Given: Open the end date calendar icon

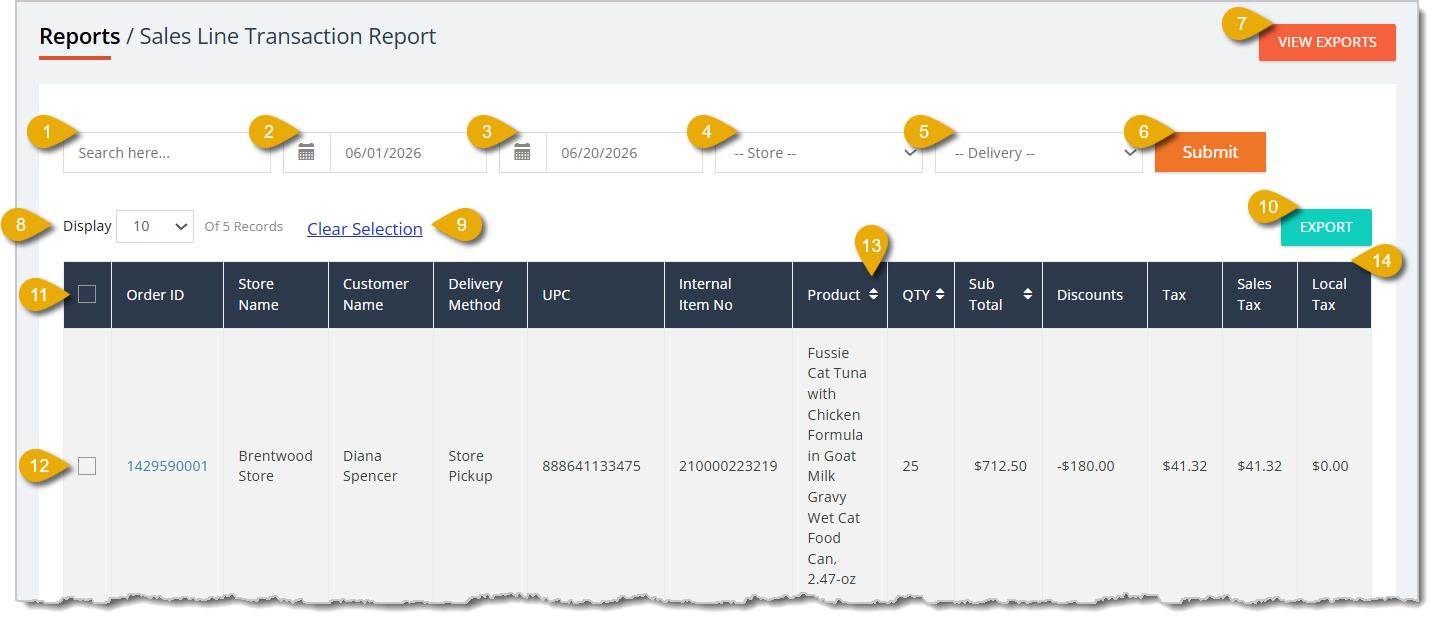Looking at the screenshot, I should pyautogui.click(x=522, y=153).
